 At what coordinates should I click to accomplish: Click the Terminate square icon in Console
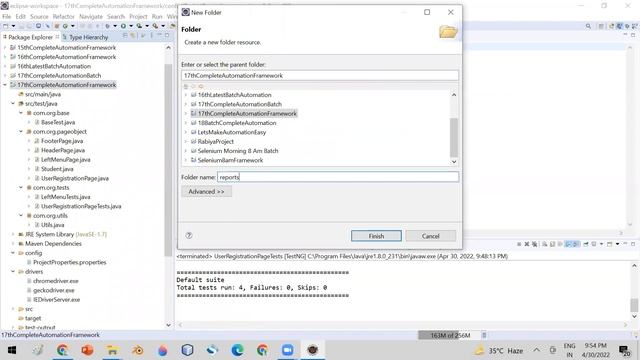coord(519,244)
